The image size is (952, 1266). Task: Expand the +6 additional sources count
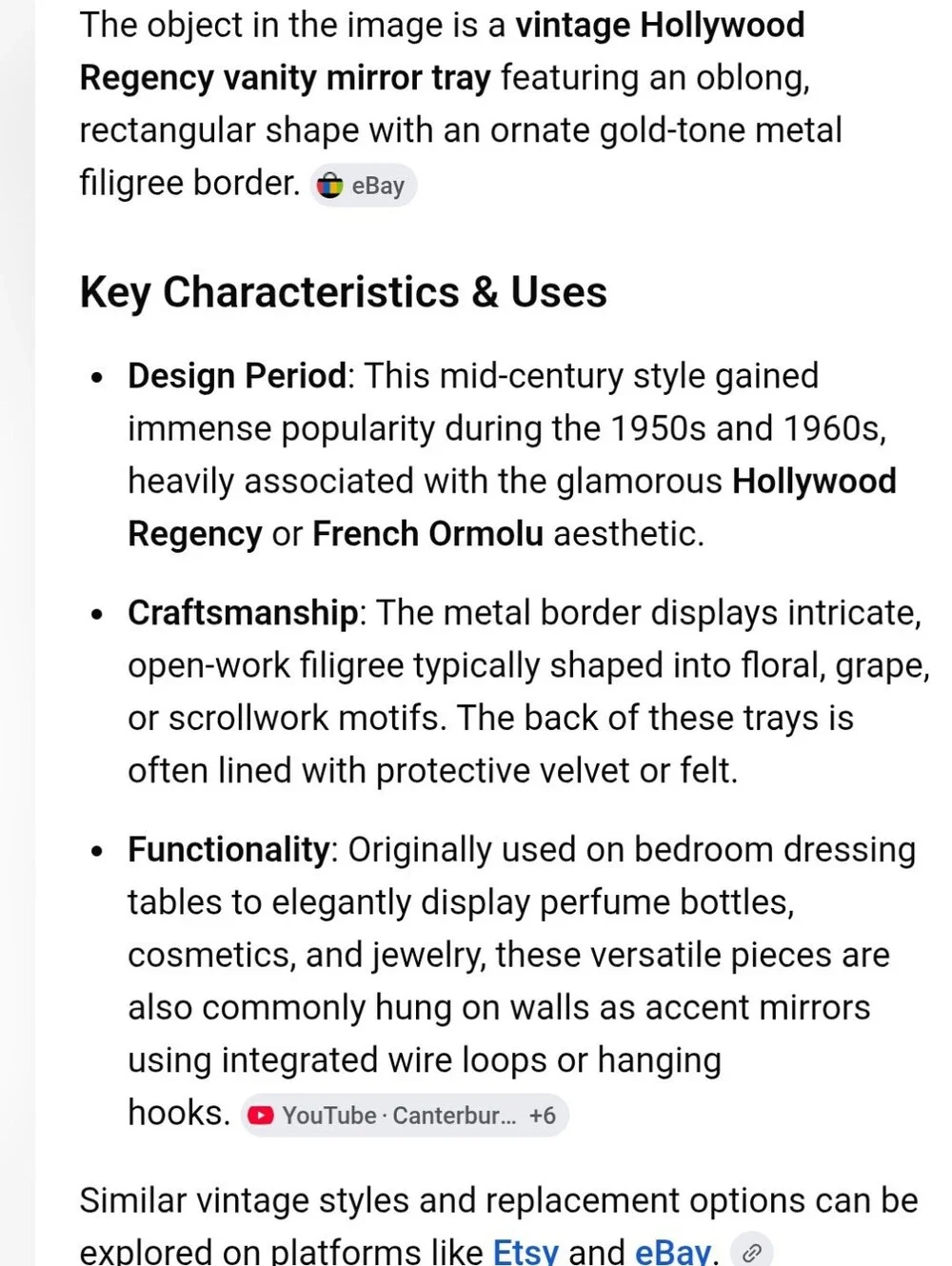pos(543,1116)
